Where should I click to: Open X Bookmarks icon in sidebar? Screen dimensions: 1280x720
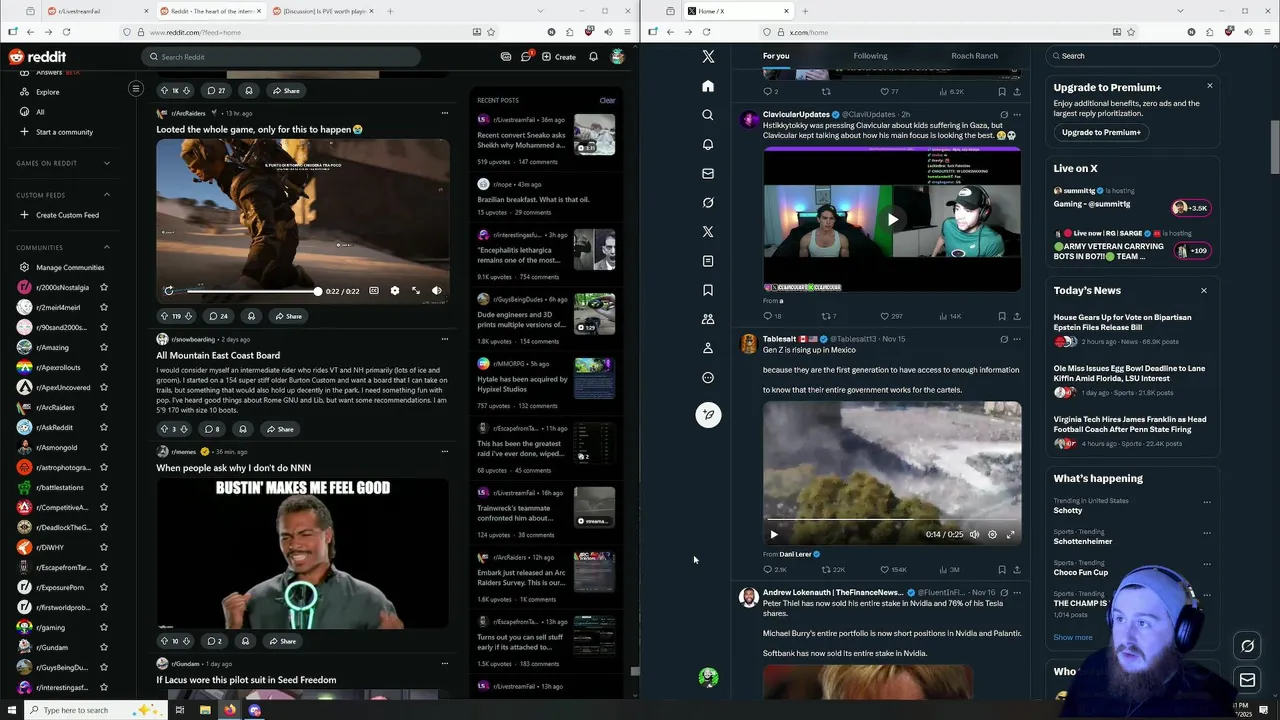[708, 290]
